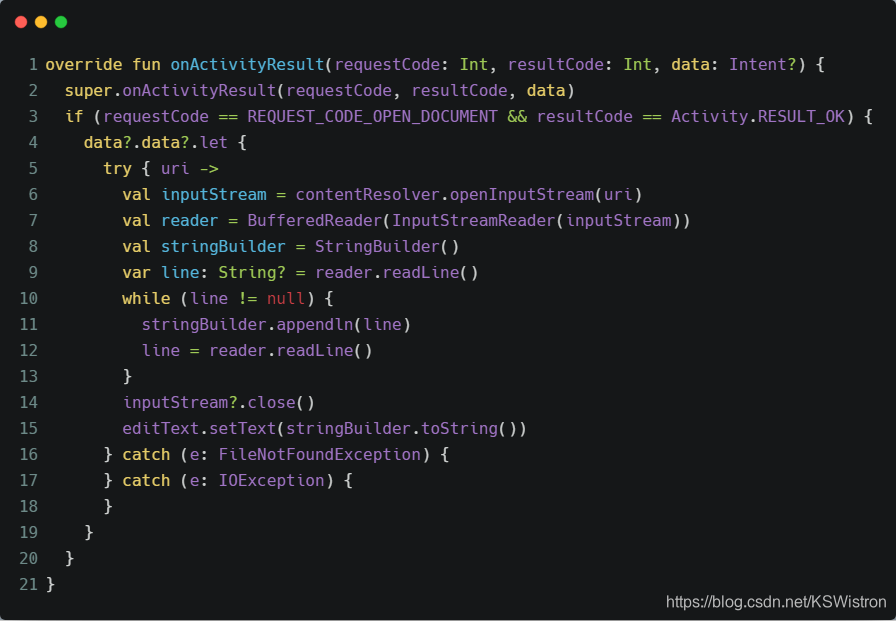
Task: Click the red 'null' literal
Action: pyautogui.click(x=286, y=298)
